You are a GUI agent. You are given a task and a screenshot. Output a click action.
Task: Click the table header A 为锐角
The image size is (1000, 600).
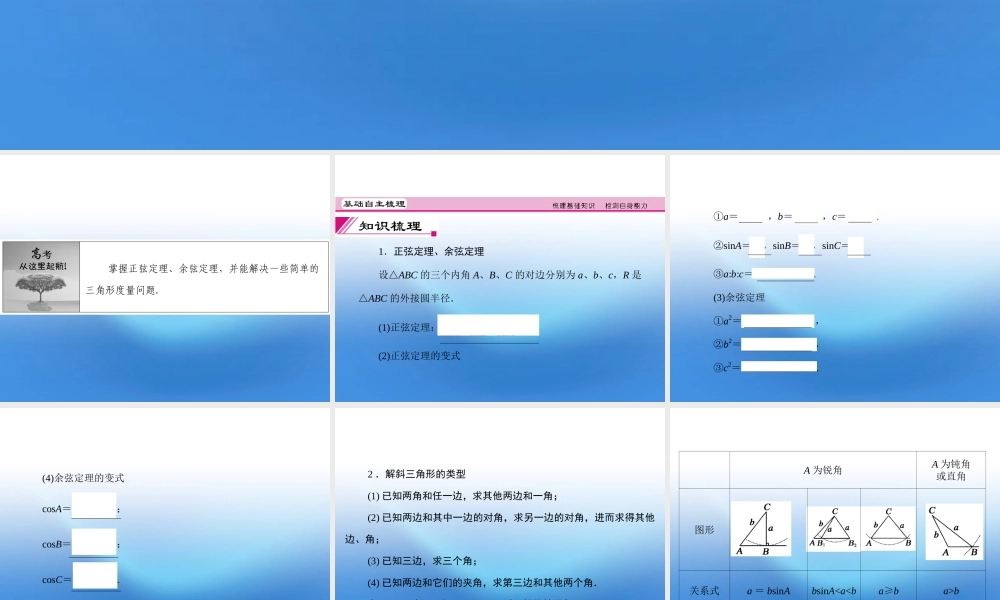click(x=822, y=471)
